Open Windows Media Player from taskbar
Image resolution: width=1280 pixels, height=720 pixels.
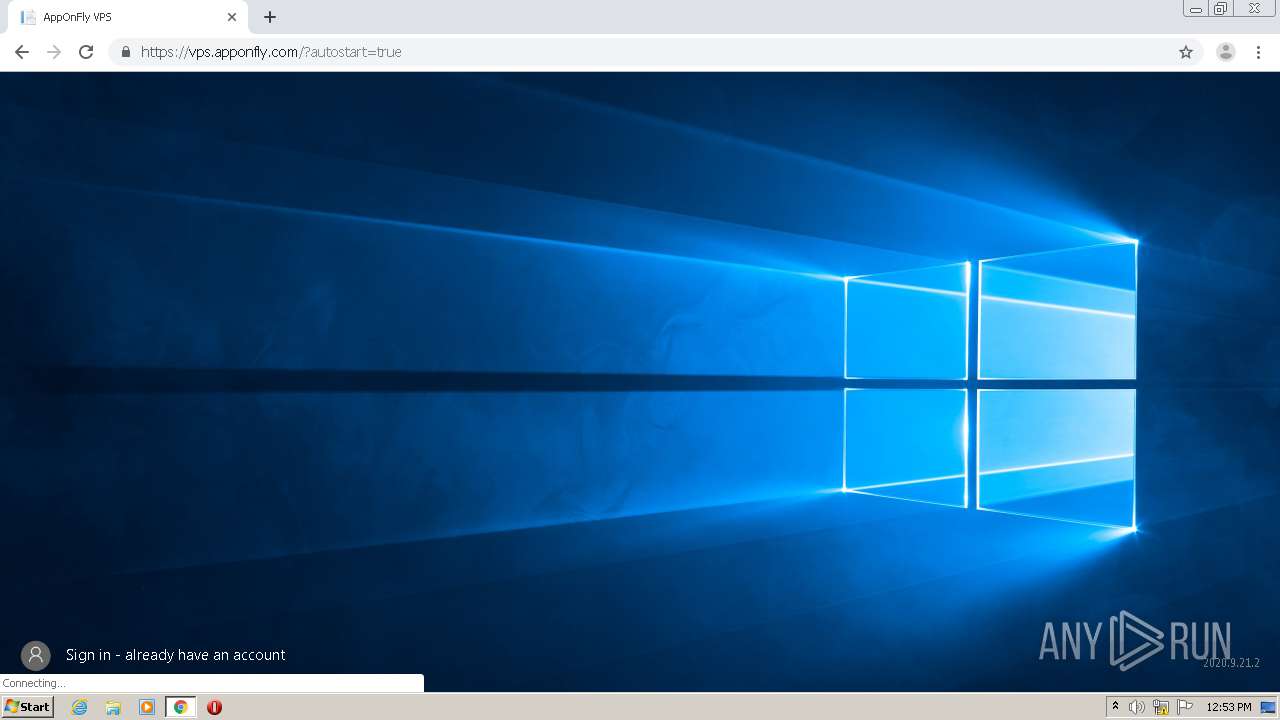147,707
